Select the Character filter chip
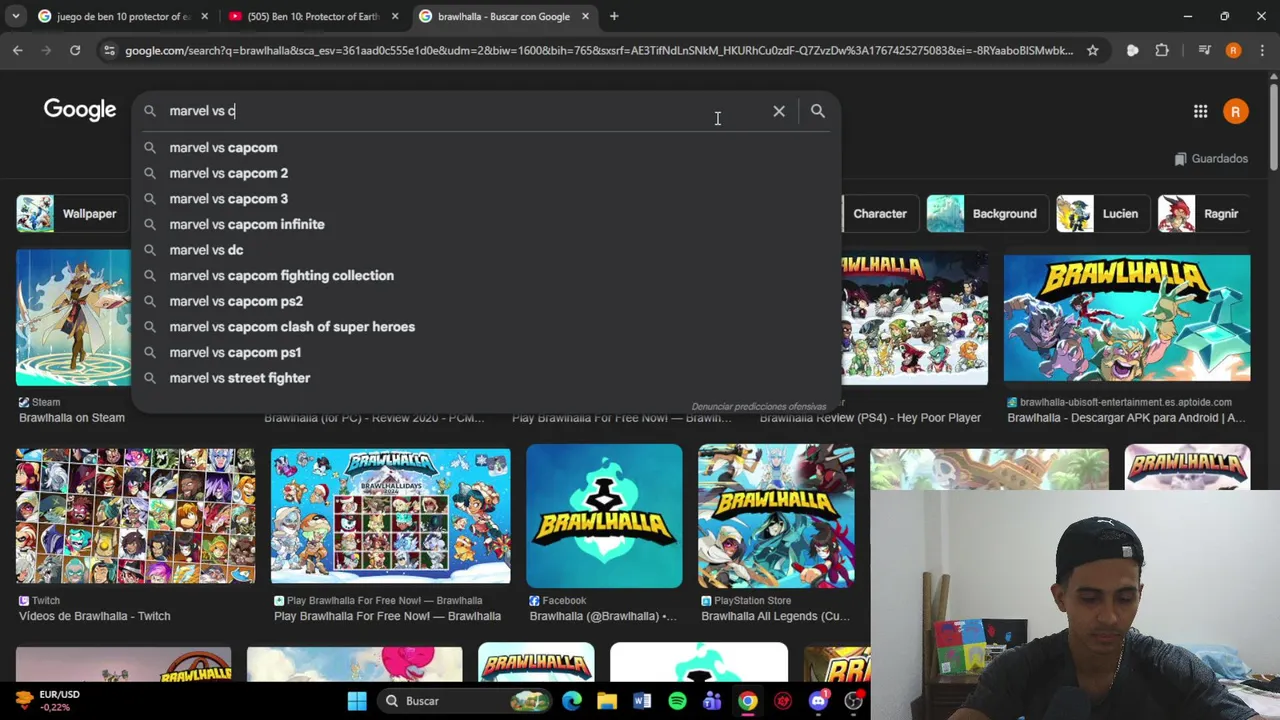The height and width of the screenshot is (720, 1280). tap(879, 214)
